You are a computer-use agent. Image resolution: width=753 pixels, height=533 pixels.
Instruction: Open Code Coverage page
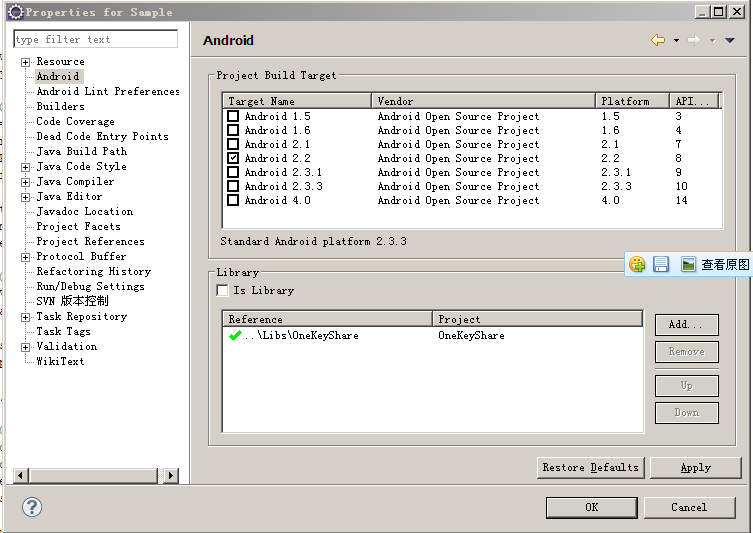coord(75,121)
